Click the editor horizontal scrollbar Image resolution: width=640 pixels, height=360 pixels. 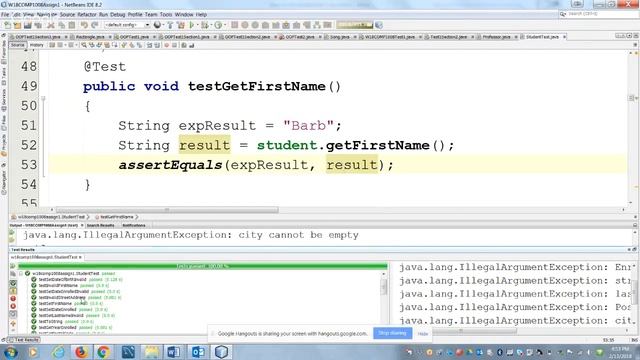[167, 210]
